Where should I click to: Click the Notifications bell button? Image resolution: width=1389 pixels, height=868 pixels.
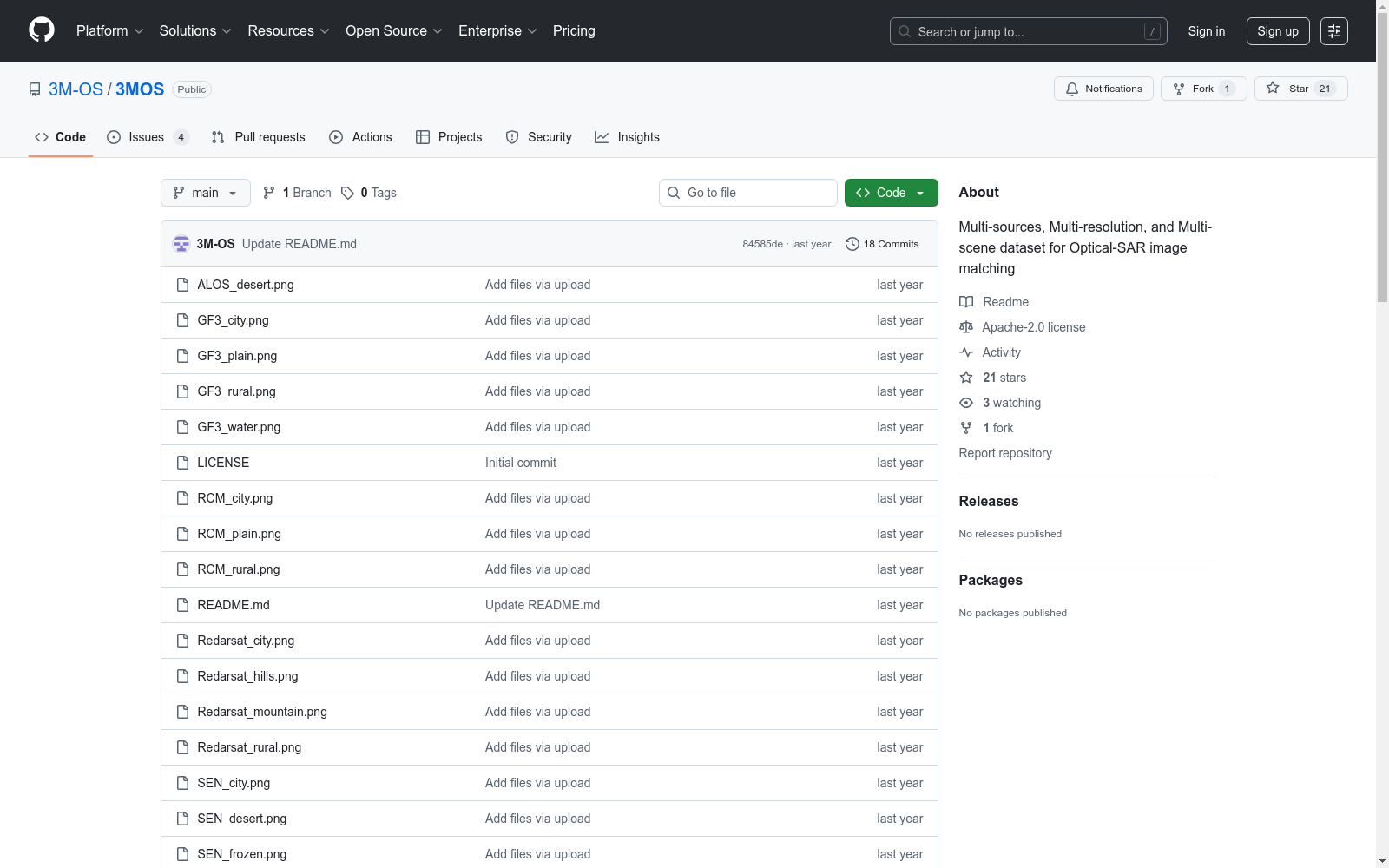click(1103, 89)
